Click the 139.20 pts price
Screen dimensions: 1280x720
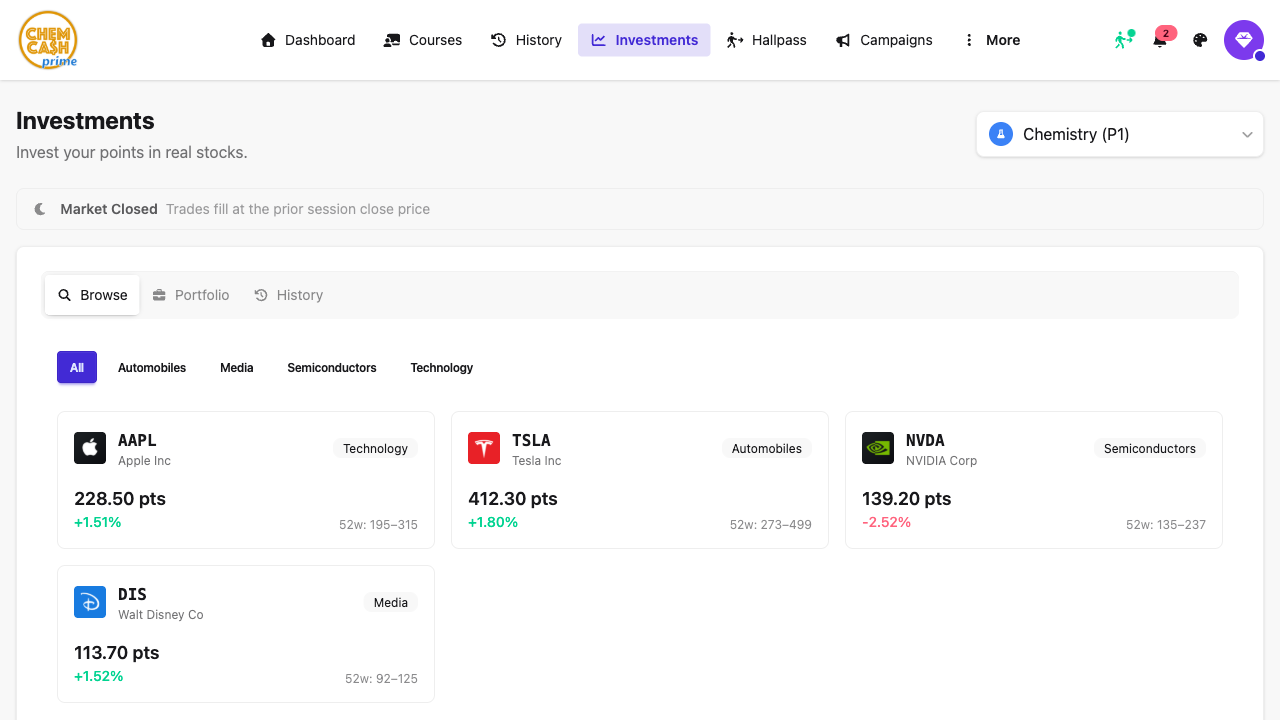[907, 498]
